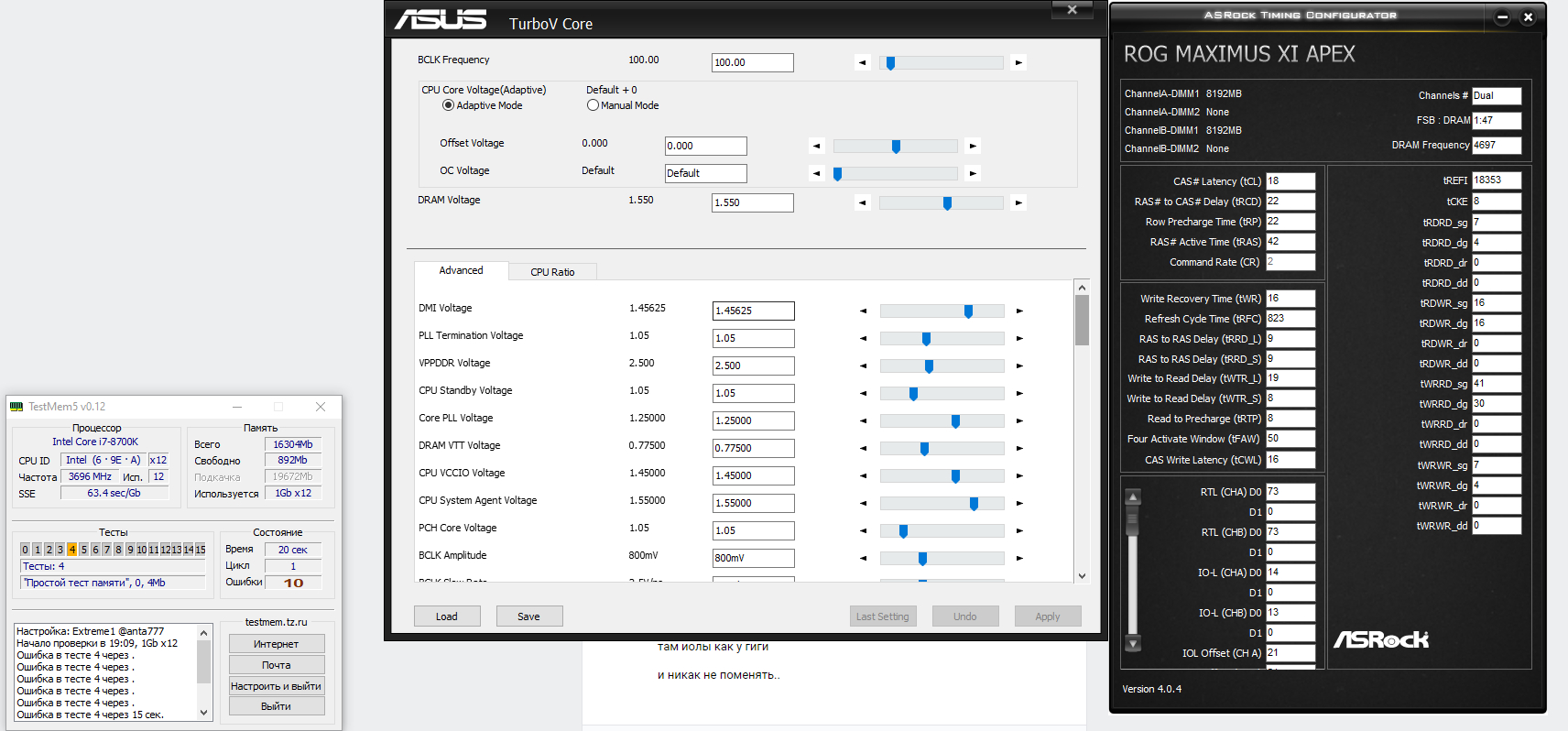Click the CPU VCCIO Voltage input field
1568x731 pixels.
[x=754, y=475]
